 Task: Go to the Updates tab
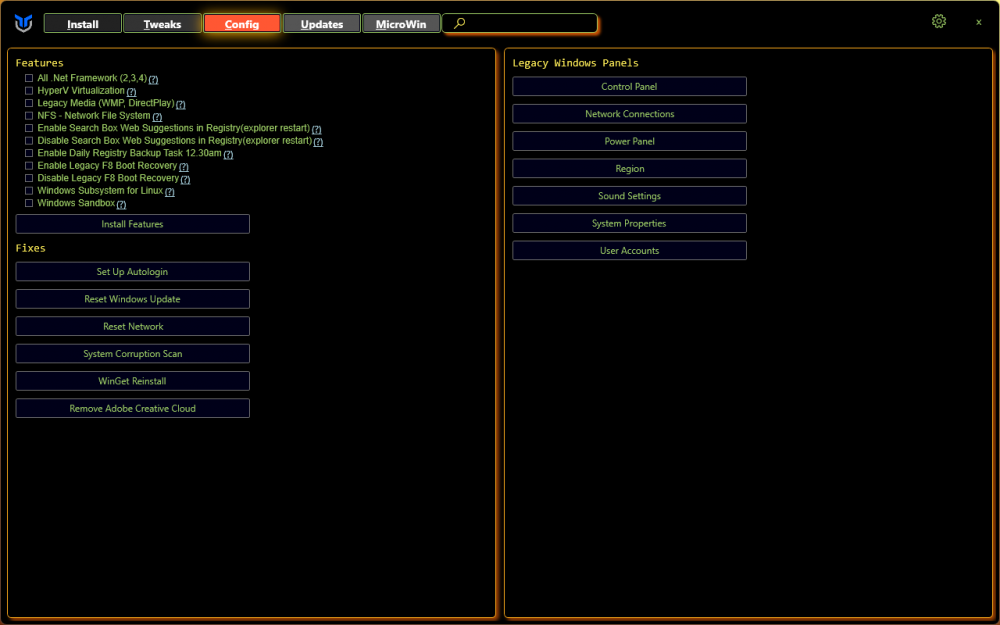pos(321,24)
